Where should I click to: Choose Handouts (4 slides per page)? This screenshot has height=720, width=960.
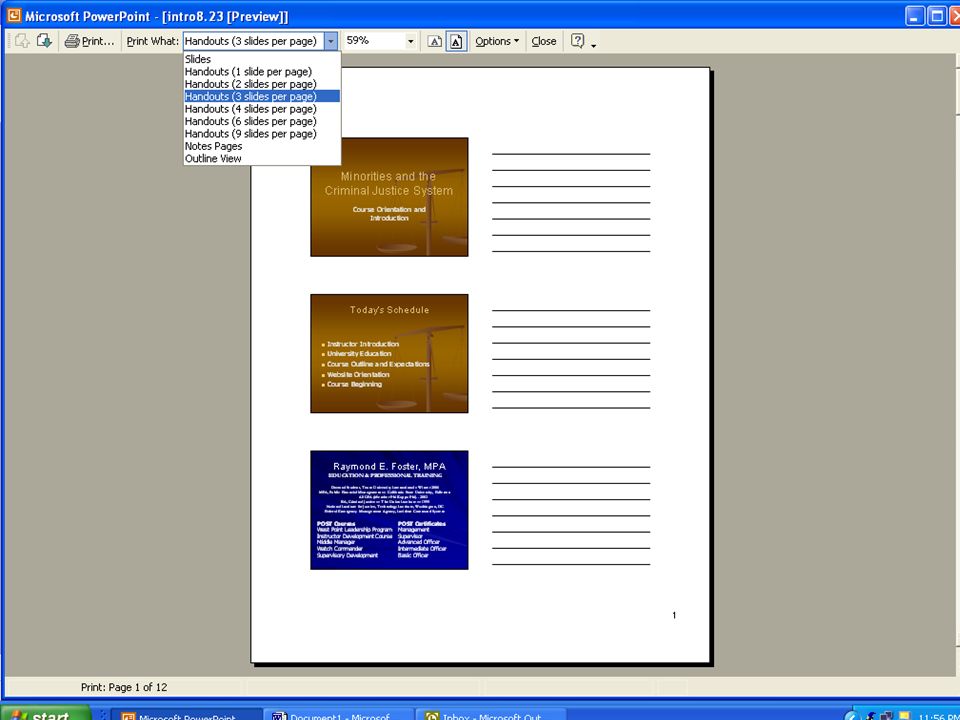[262, 109]
